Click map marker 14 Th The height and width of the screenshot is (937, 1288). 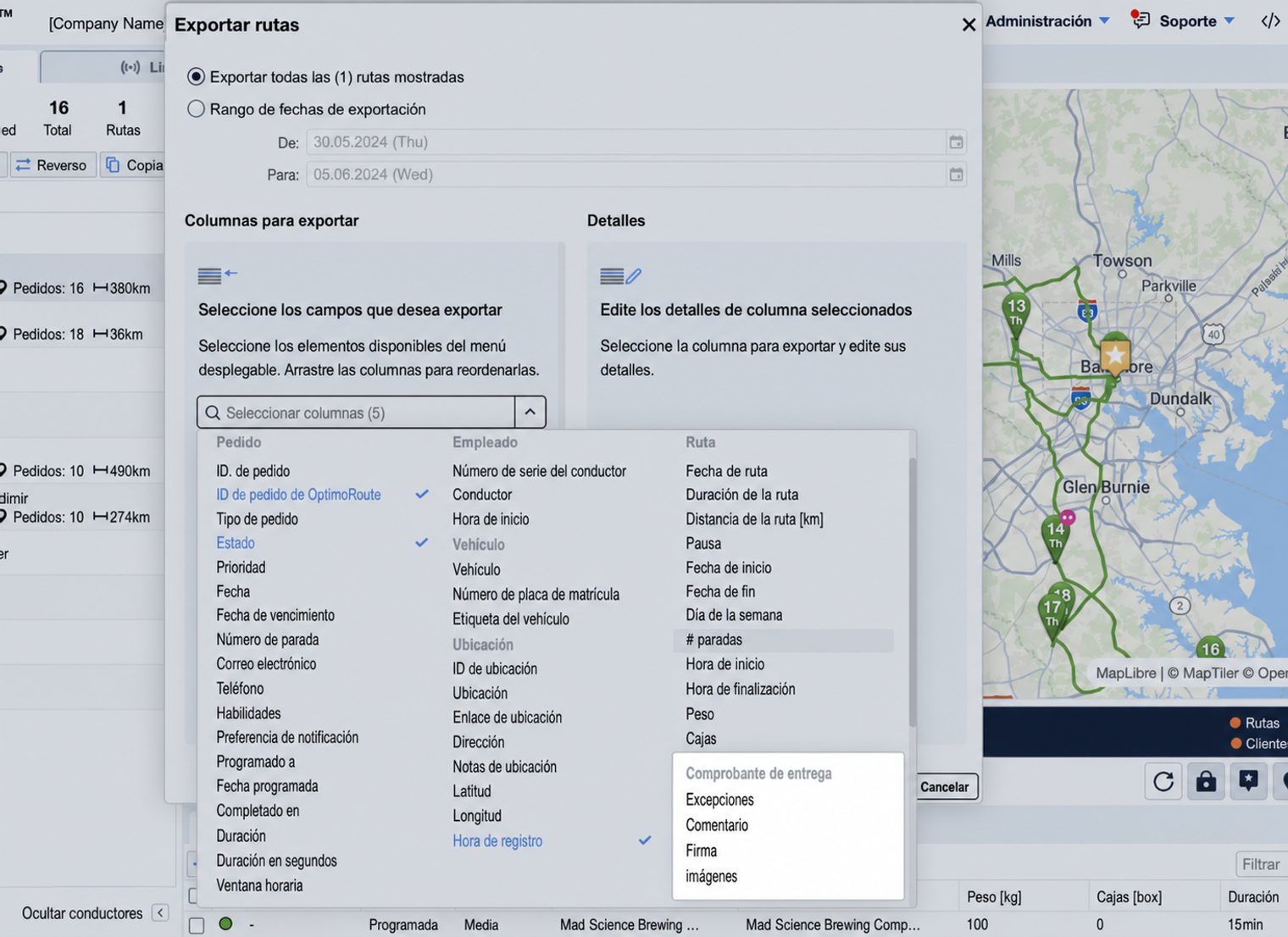click(x=1055, y=537)
